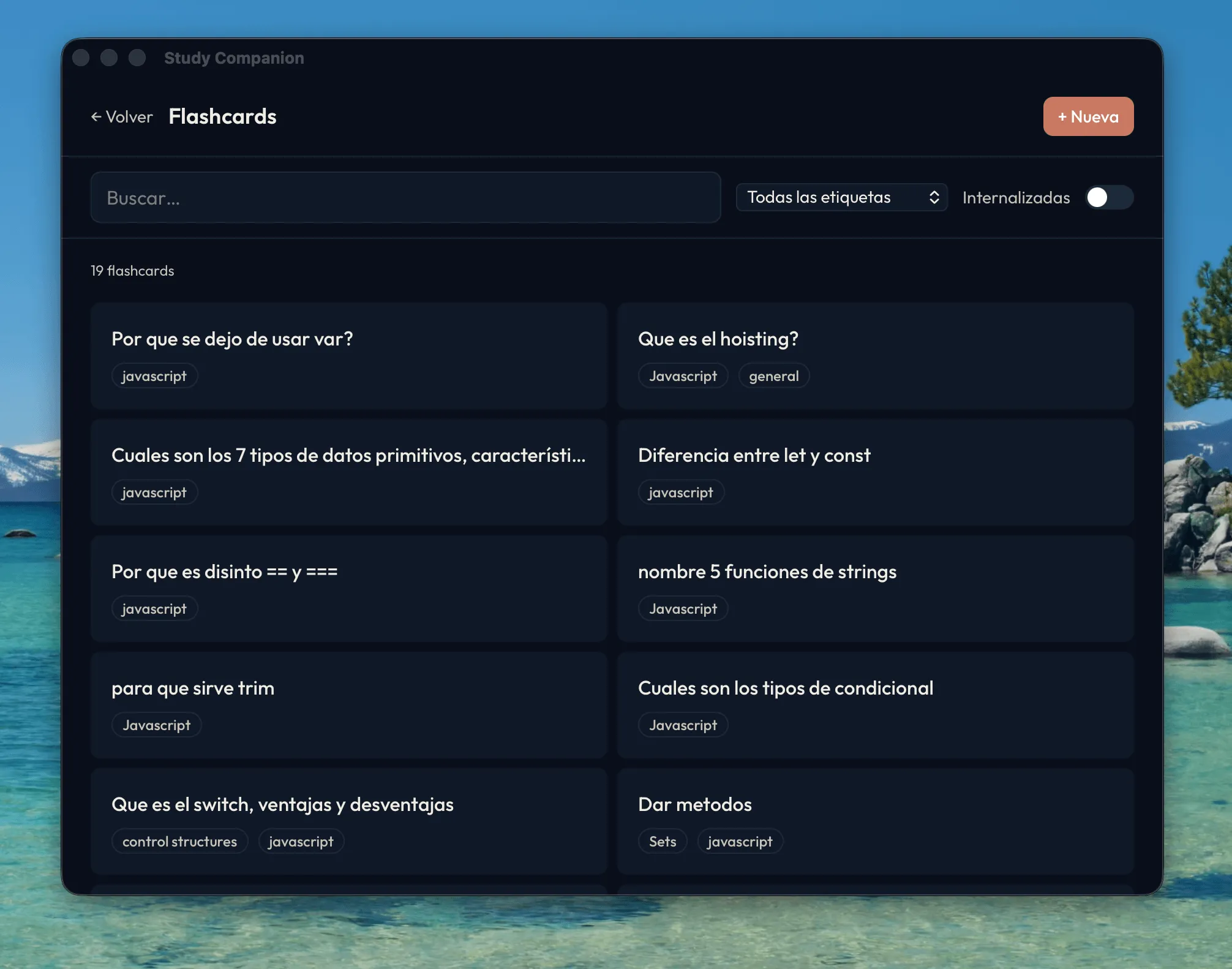Click the control structures tag chip

179,842
